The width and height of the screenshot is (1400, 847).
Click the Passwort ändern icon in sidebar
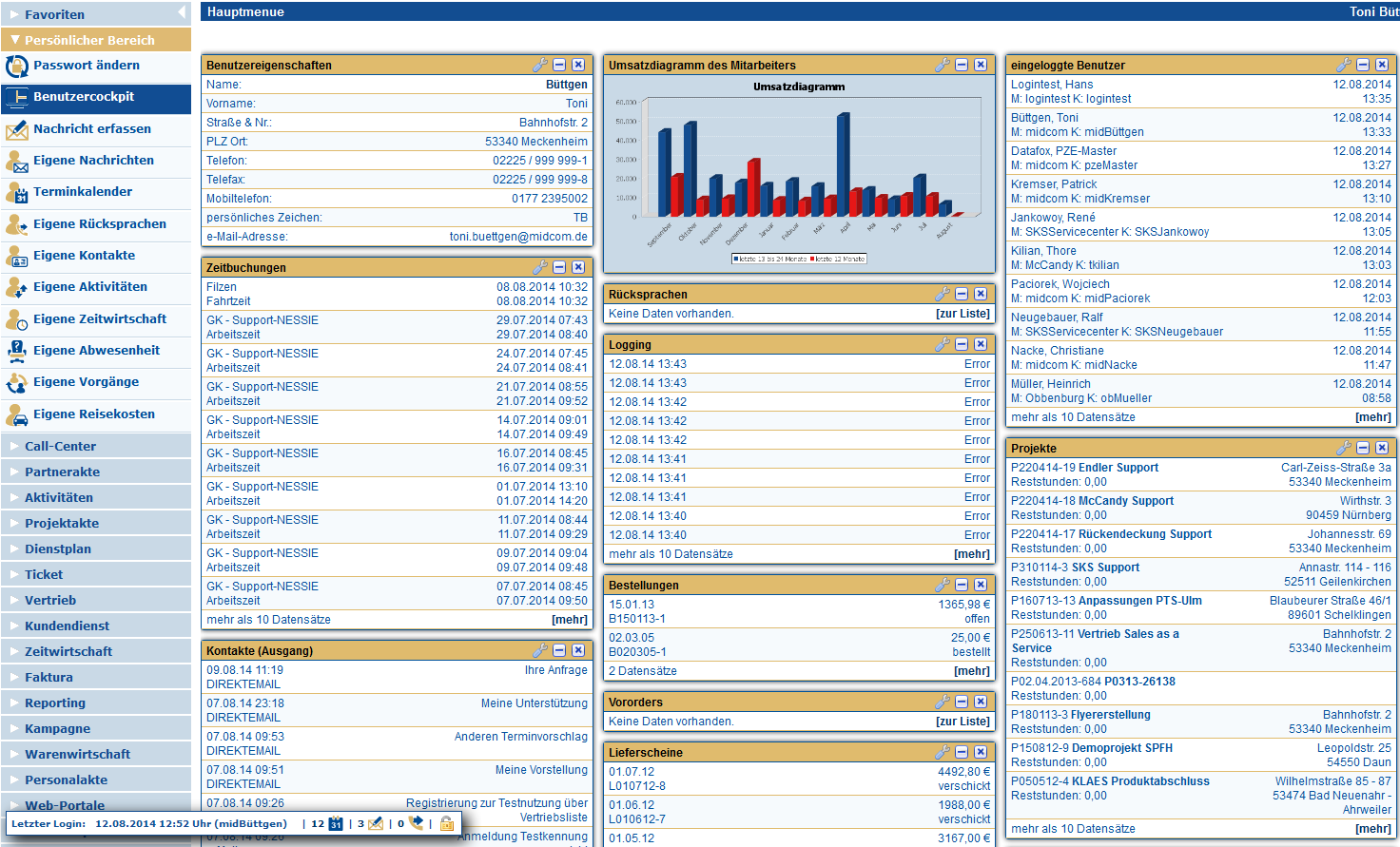16,67
